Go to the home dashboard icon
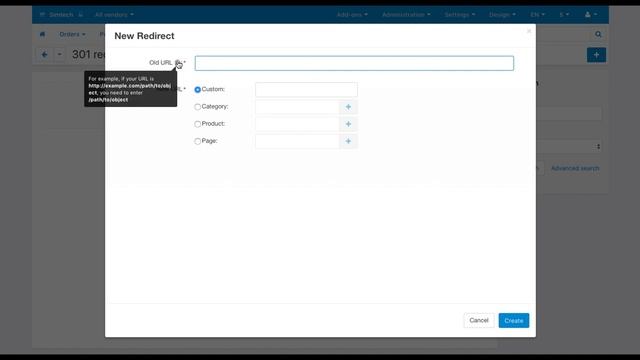 42,34
